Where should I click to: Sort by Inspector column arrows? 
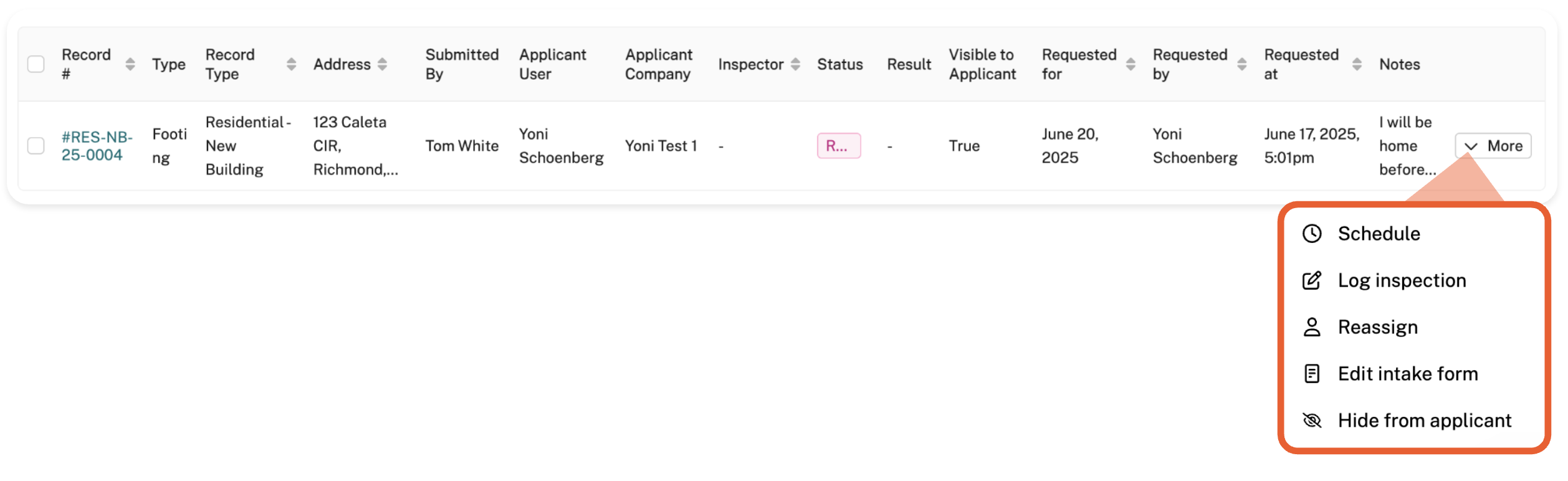(795, 64)
